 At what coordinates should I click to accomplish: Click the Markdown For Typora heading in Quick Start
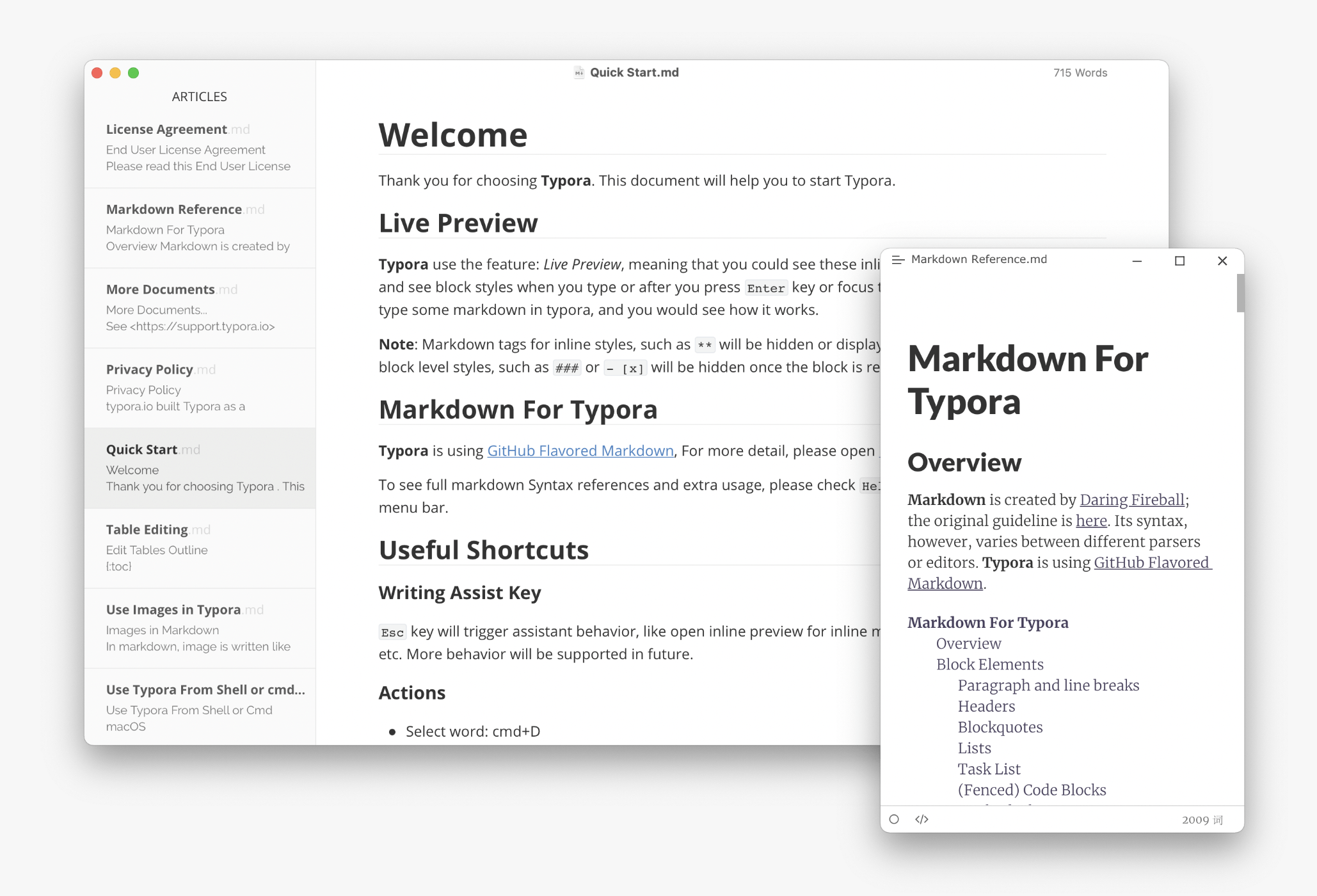(x=518, y=410)
